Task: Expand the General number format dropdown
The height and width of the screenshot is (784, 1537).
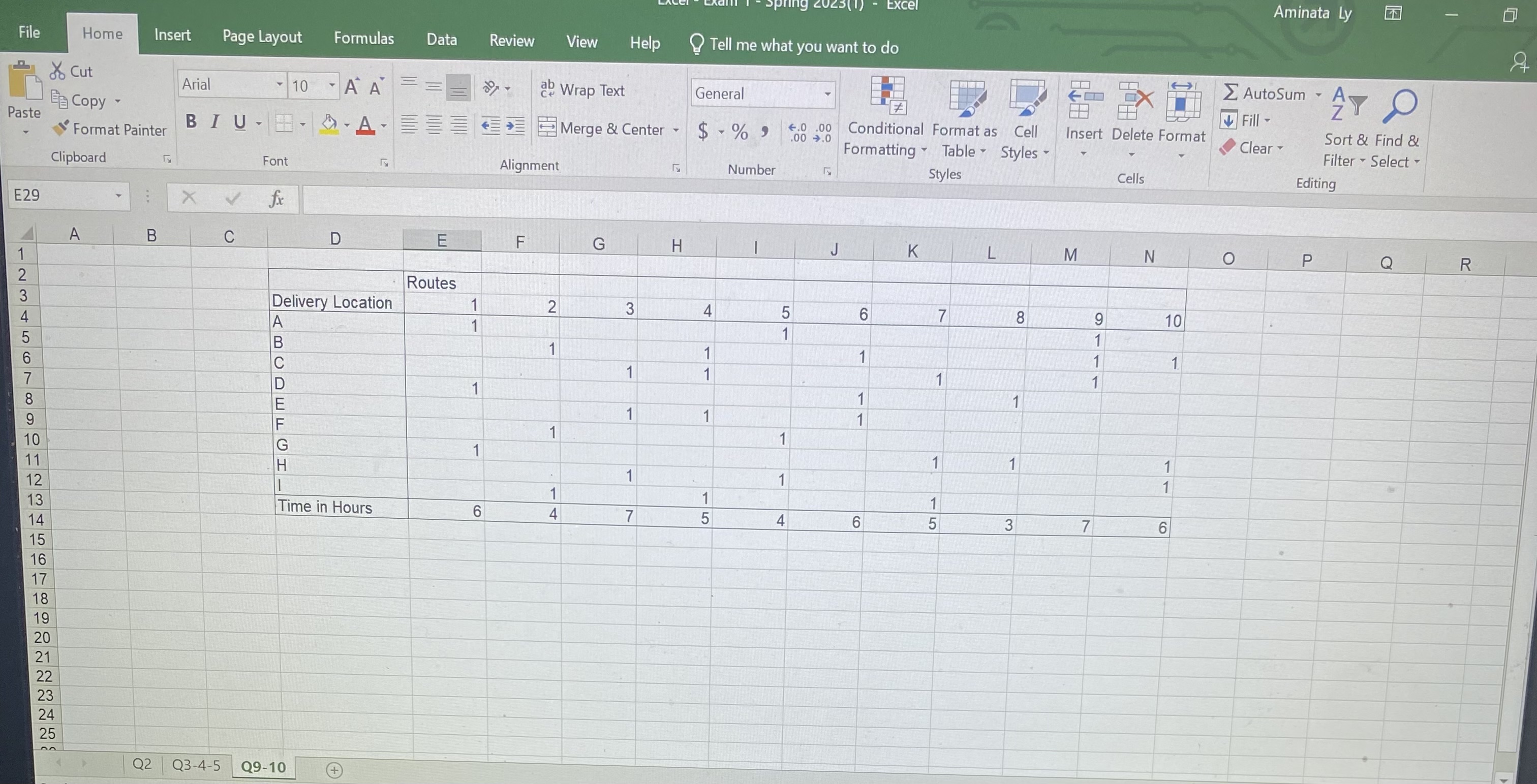Action: point(827,93)
